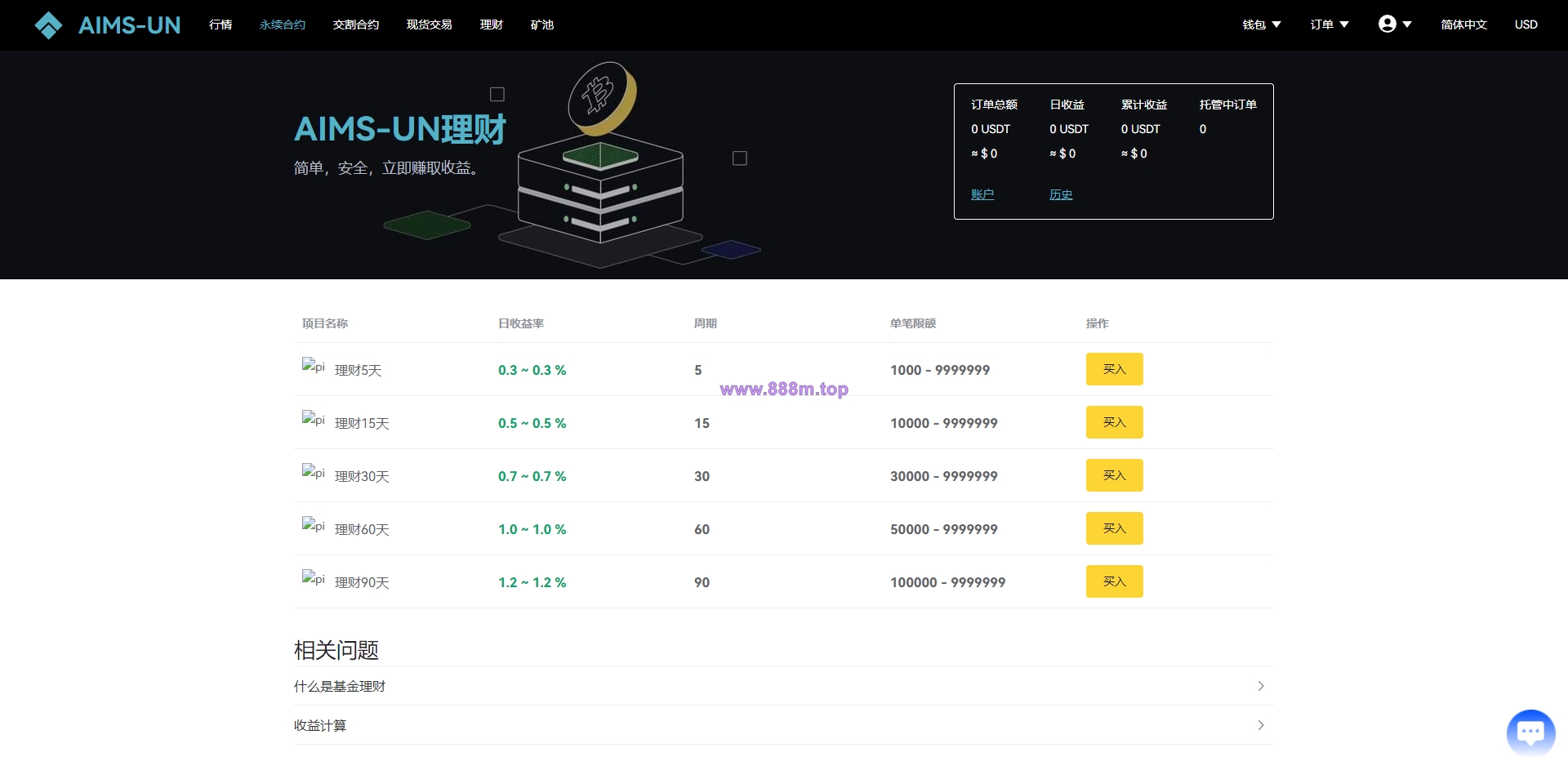Click the AIMS-UN理财 banner title
The height and width of the screenshot is (757, 1568).
(x=400, y=129)
